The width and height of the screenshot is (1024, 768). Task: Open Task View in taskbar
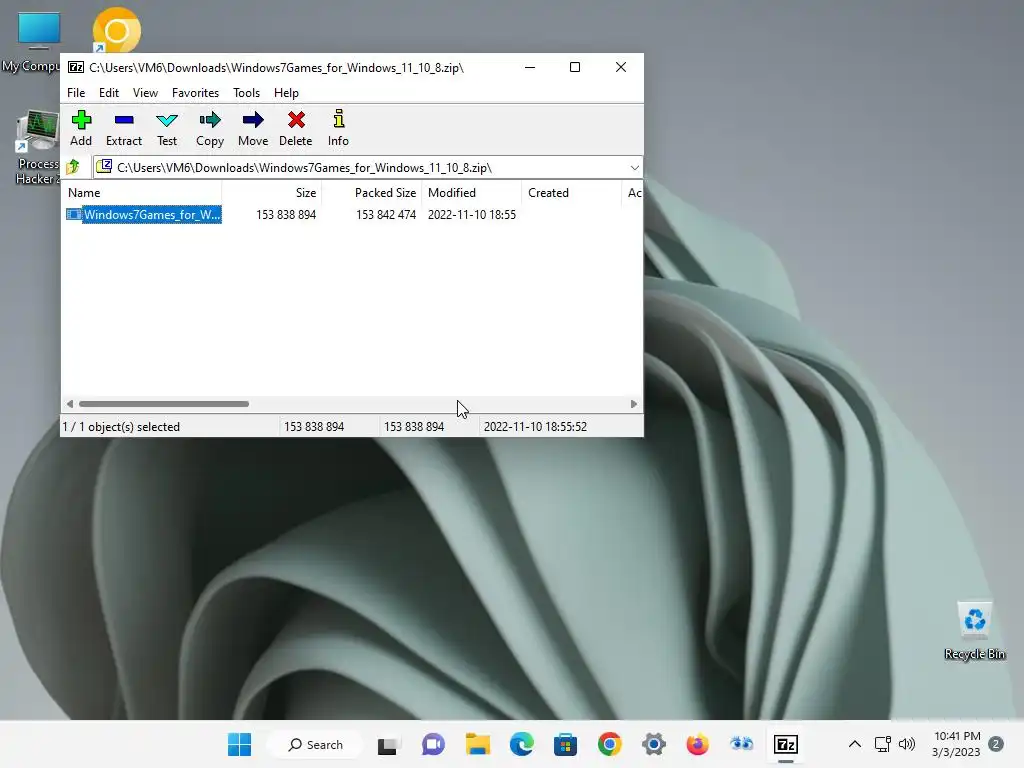[x=388, y=744]
